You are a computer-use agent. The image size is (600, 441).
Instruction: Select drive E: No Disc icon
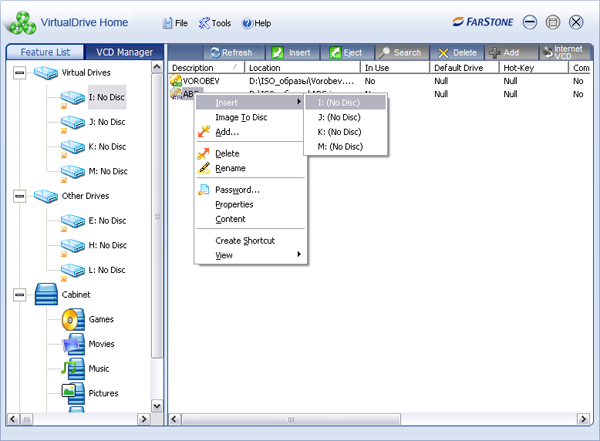(72, 221)
